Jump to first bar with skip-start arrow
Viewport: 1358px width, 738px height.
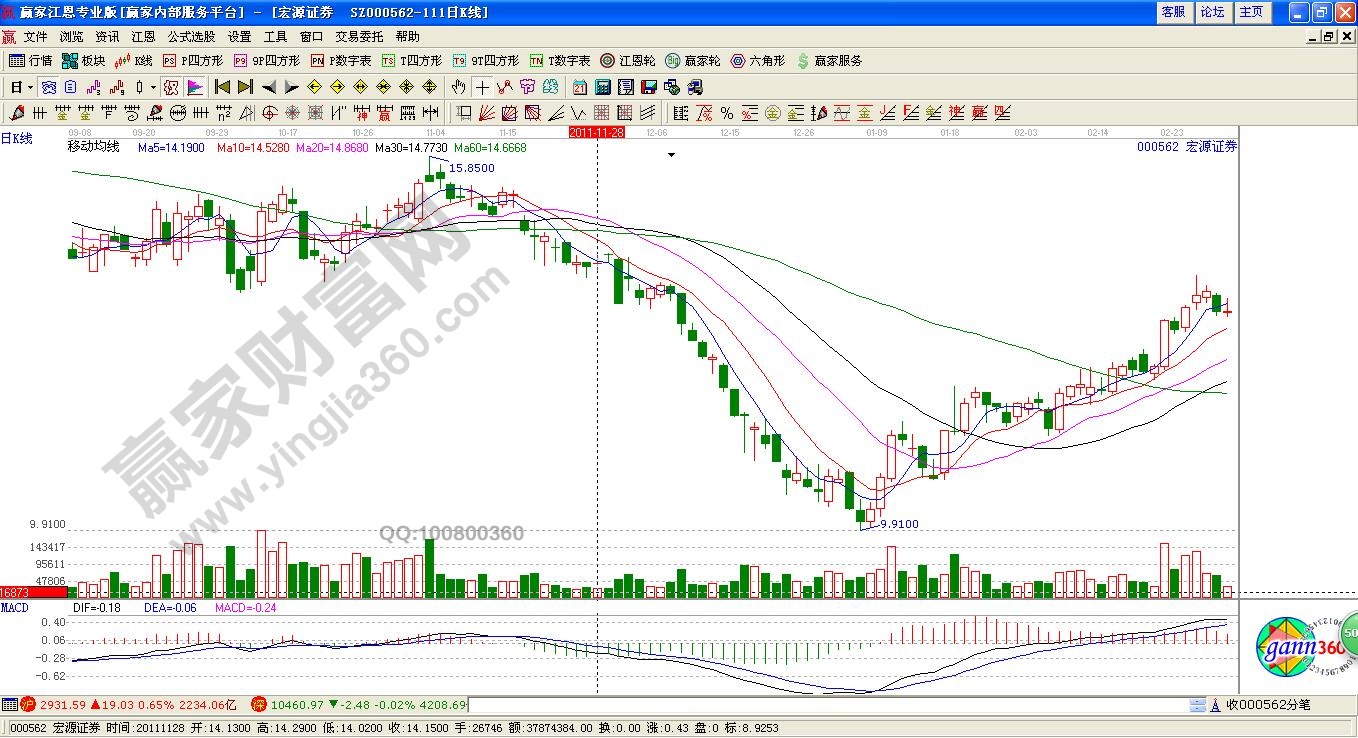tap(222, 87)
